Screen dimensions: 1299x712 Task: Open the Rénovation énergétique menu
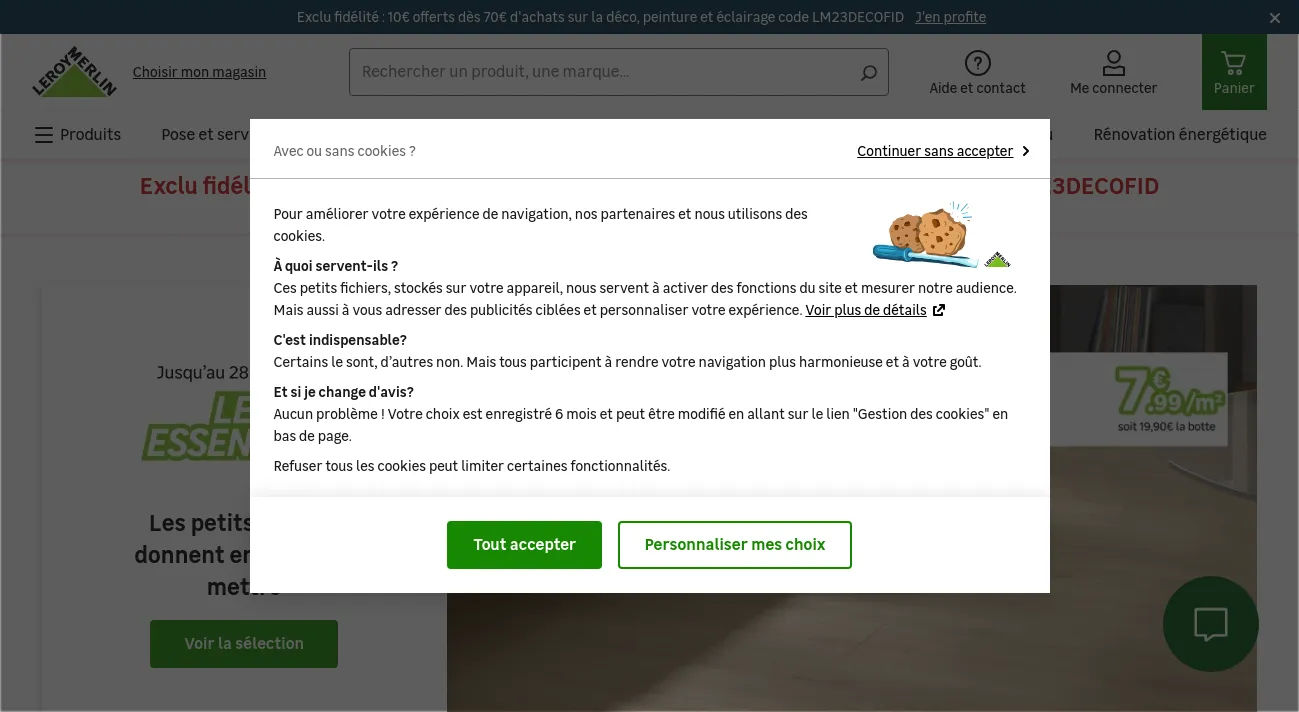click(1180, 135)
